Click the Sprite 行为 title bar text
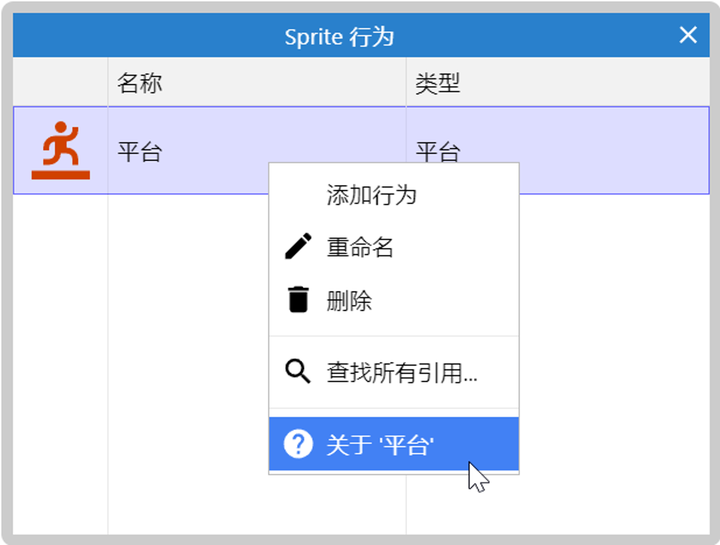This screenshot has height=545, width=720. click(x=339, y=37)
